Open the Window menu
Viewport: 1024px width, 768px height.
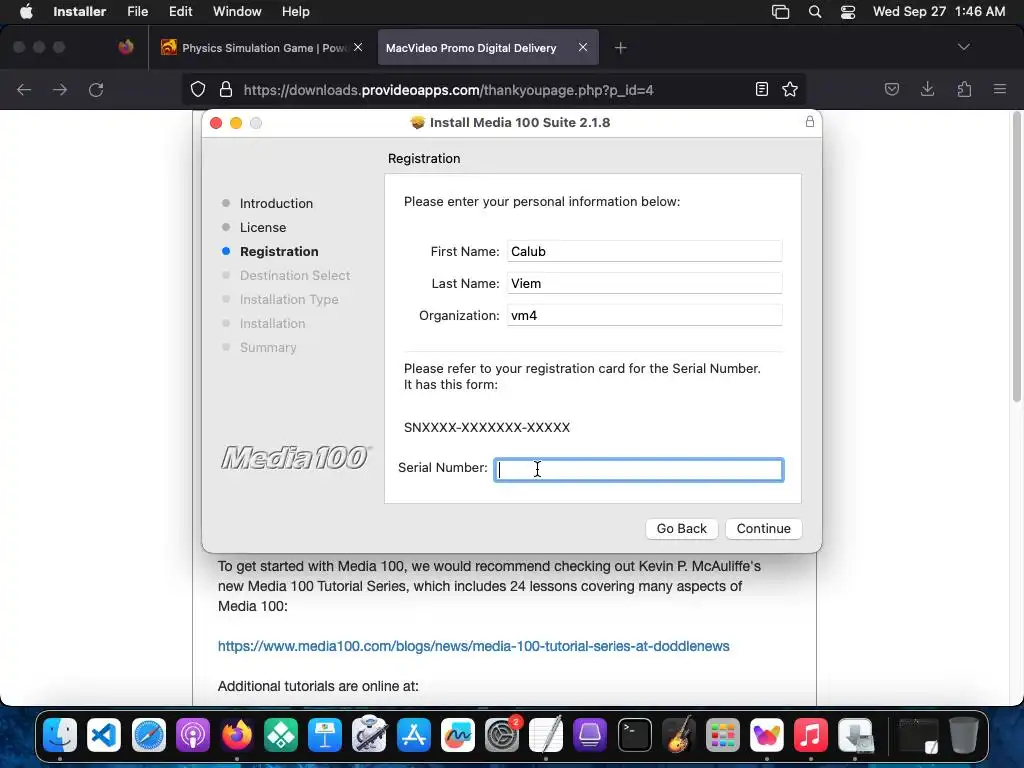[237, 12]
